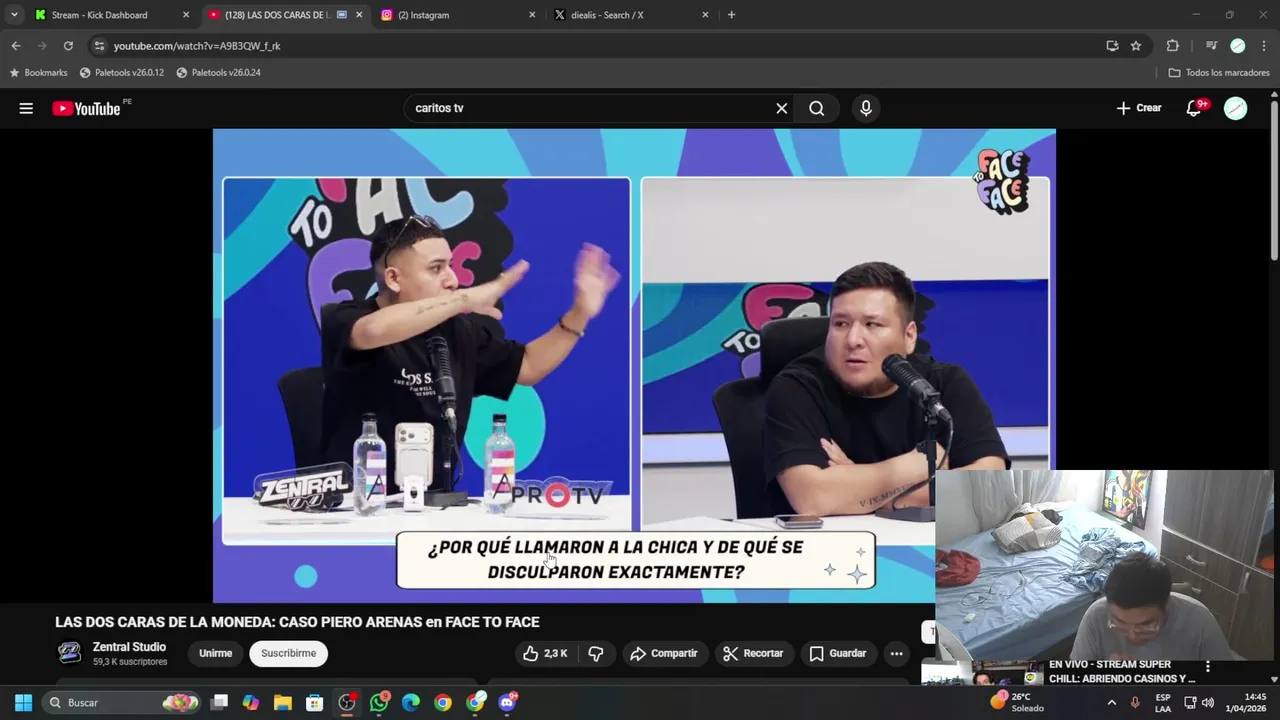Viewport: 1280px width, 720px height.
Task: Open Chrome extensions puzzle icon
Action: (x=1173, y=46)
